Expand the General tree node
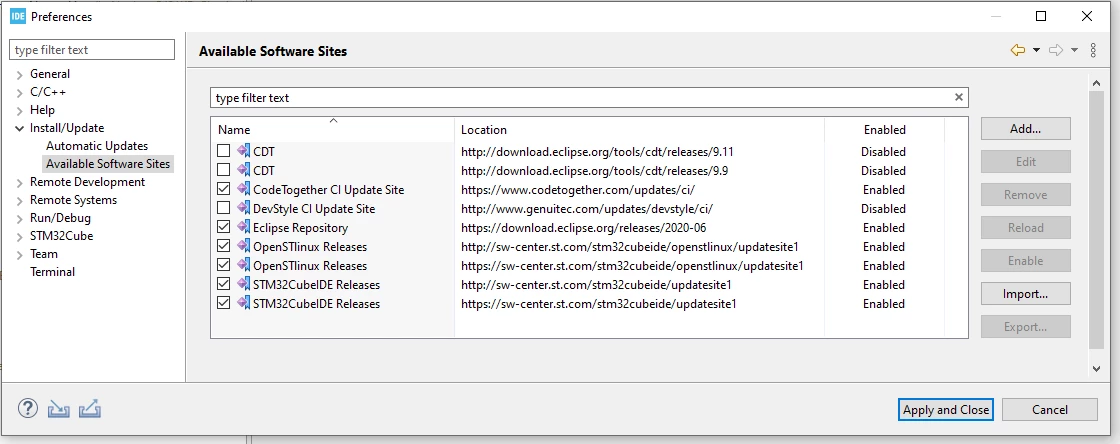Image resolution: width=1120 pixels, height=444 pixels. [x=19, y=74]
